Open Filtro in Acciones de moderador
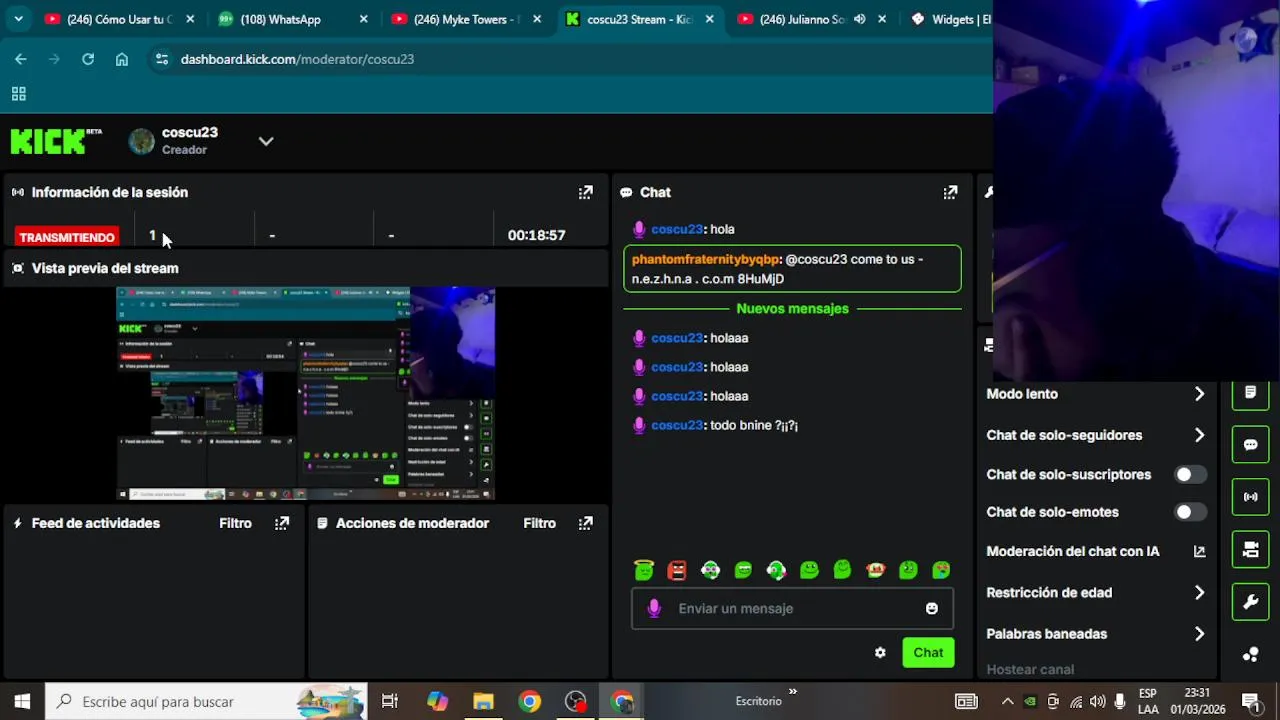Image resolution: width=1280 pixels, height=720 pixels. [540, 523]
